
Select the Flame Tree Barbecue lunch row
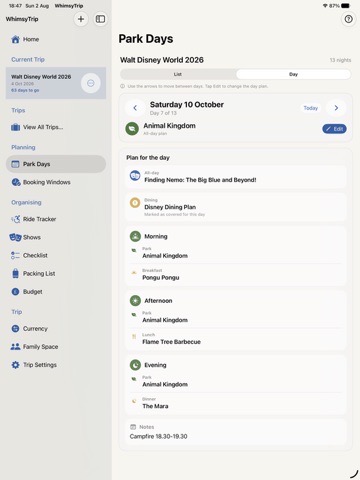pyautogui.click(x=236, y=339)
